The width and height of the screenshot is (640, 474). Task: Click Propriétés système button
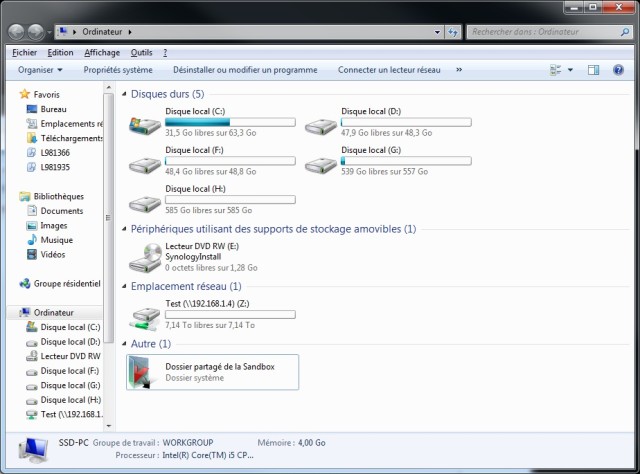click(118, 70)
